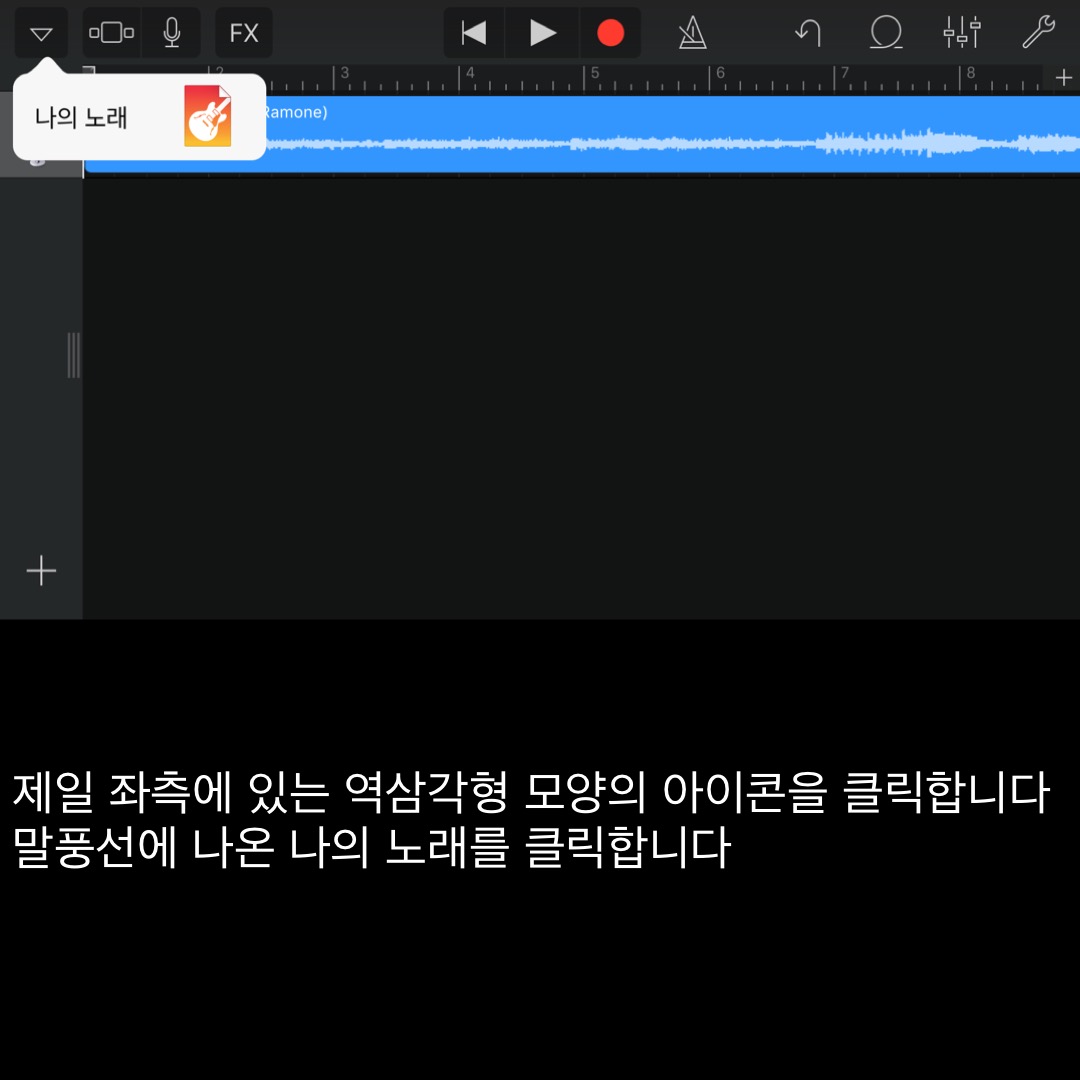Viewport: 1080px width, 1080px height.
Task: Click bar 6 on the timeline ruler
Action: point(720,72)
